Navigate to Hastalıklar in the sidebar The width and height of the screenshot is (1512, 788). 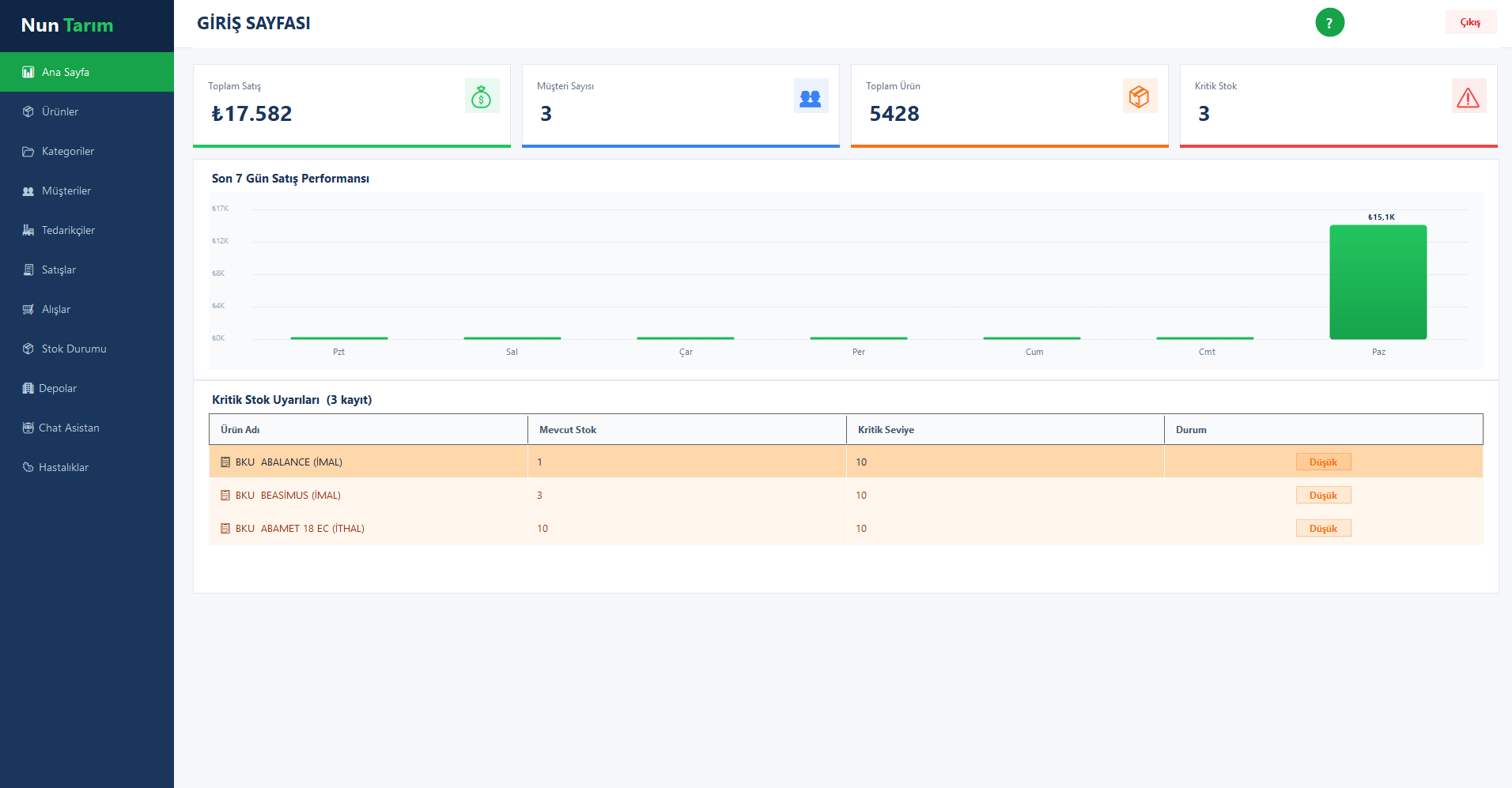(x=63, y=467)
